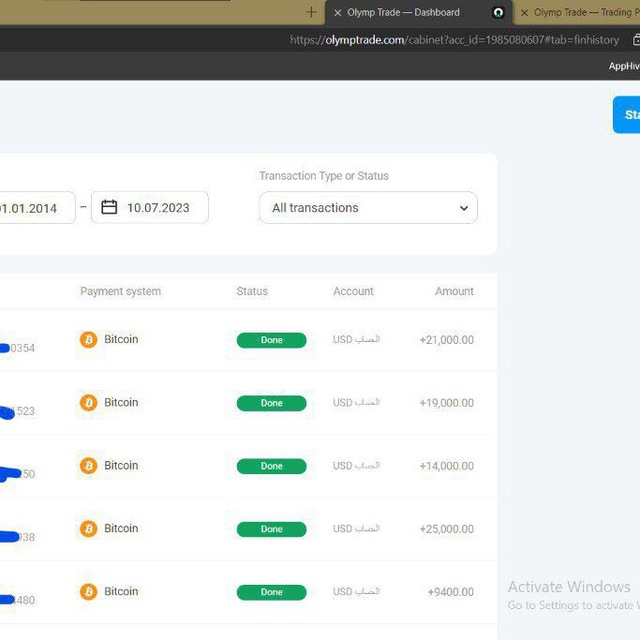Image resolution: width=640 pixels, height=640 pixels.
Task: Click USD account text in +14,000.00 row
Action: pyautogui.click(x=356, y=466)
